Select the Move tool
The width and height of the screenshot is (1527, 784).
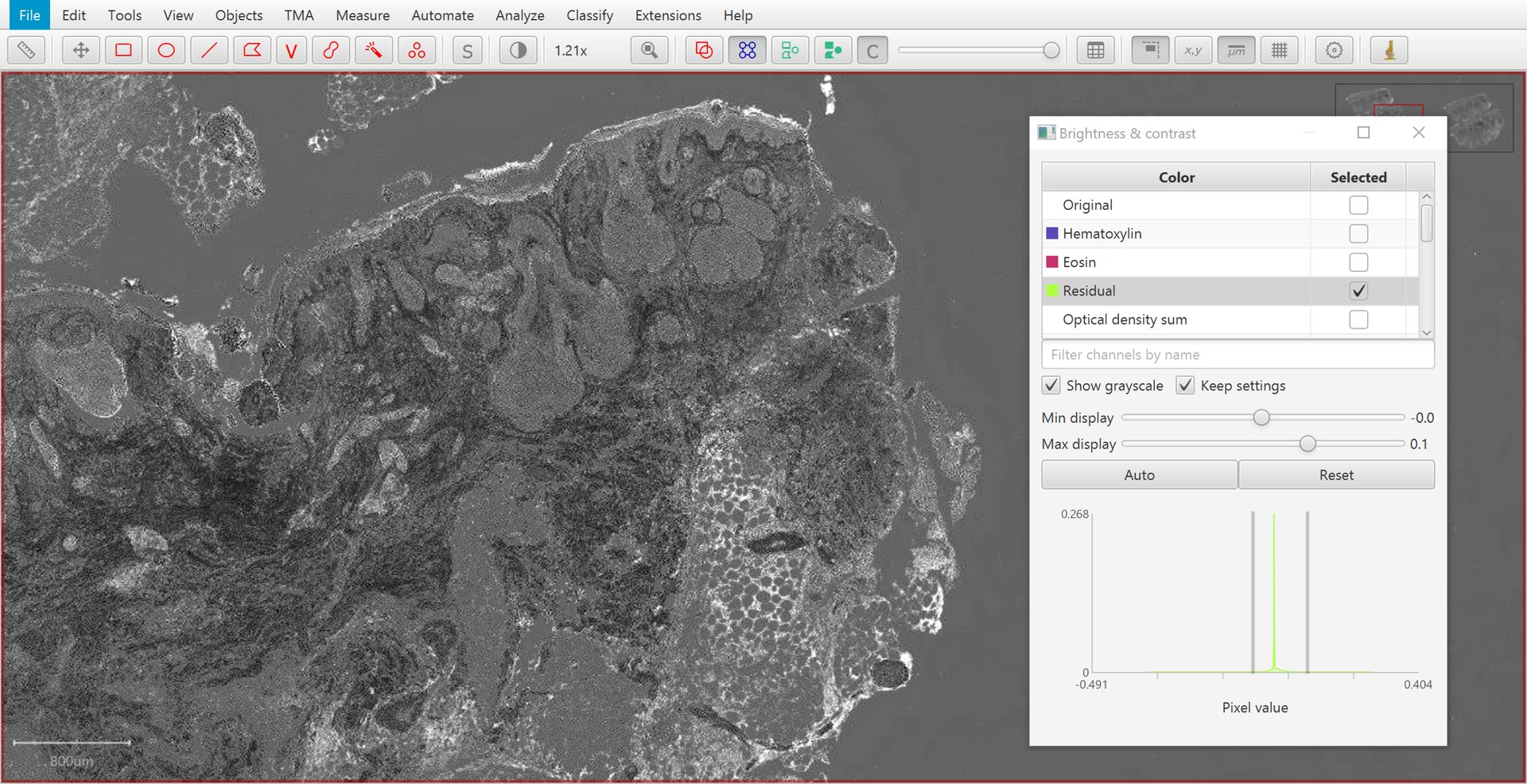point(80,50)
